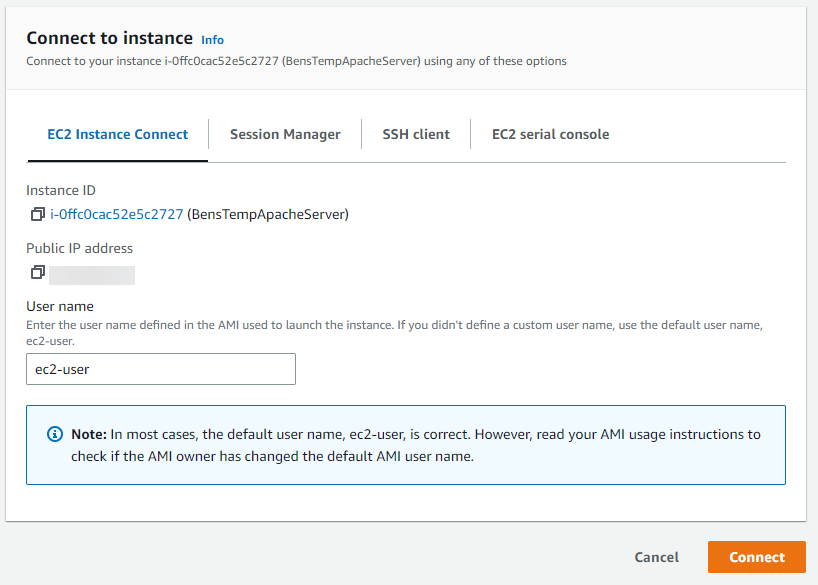Screen dimensions: 818x585
Task: Copy the public IP address icon
Action: pos(38,272)
